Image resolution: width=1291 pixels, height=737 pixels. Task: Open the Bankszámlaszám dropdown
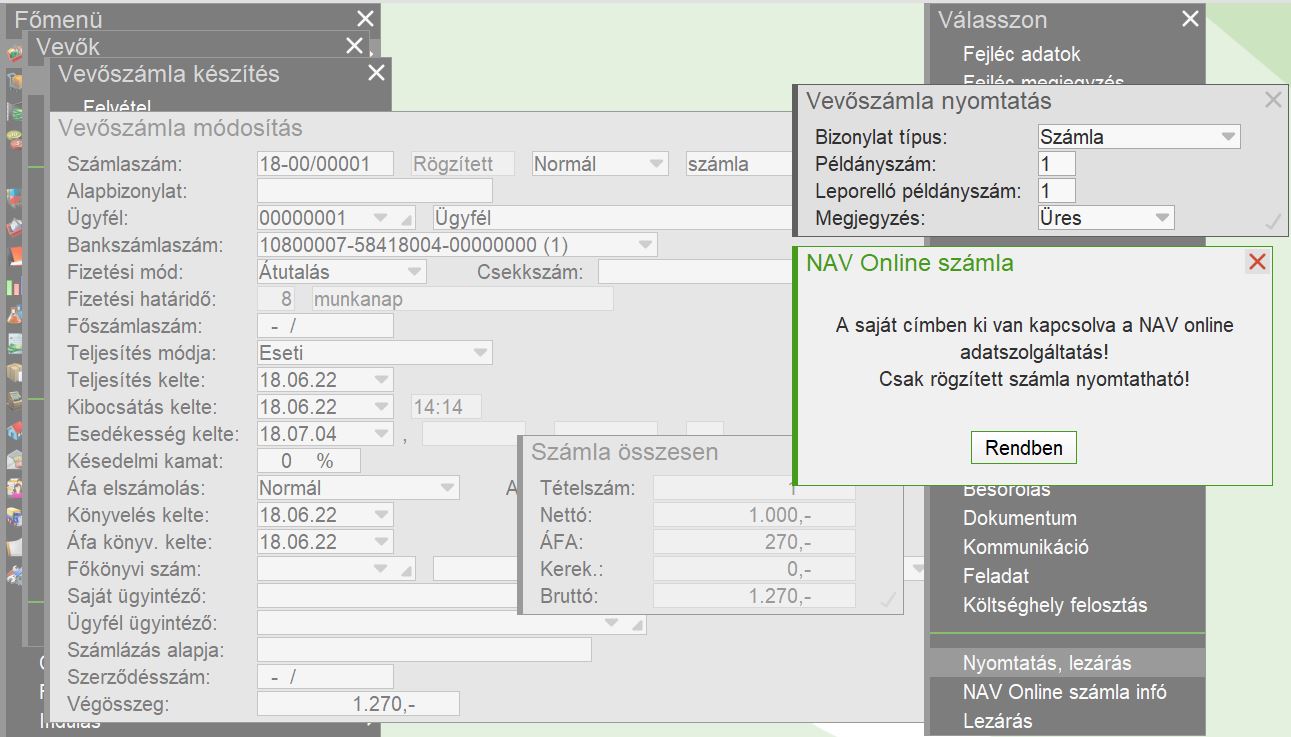(645, 245)
